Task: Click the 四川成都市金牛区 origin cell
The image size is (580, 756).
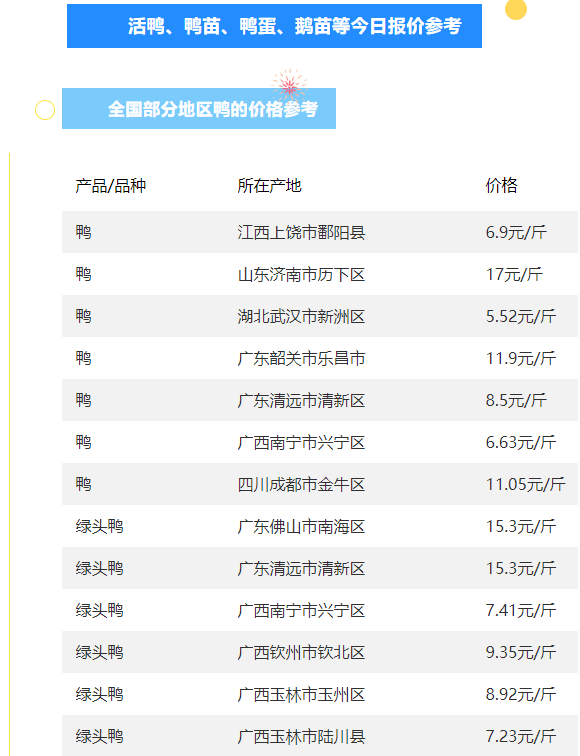Action: point(301,484)
